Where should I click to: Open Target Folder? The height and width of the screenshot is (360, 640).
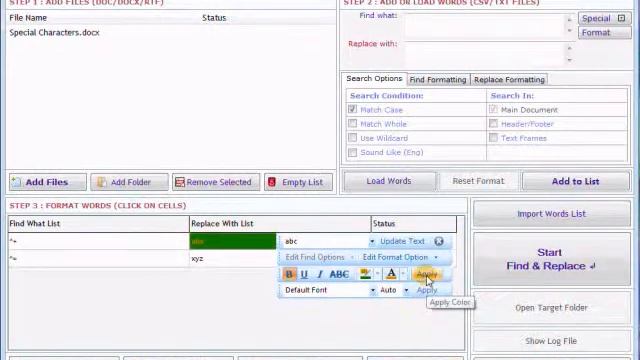[x=551, y=308]
